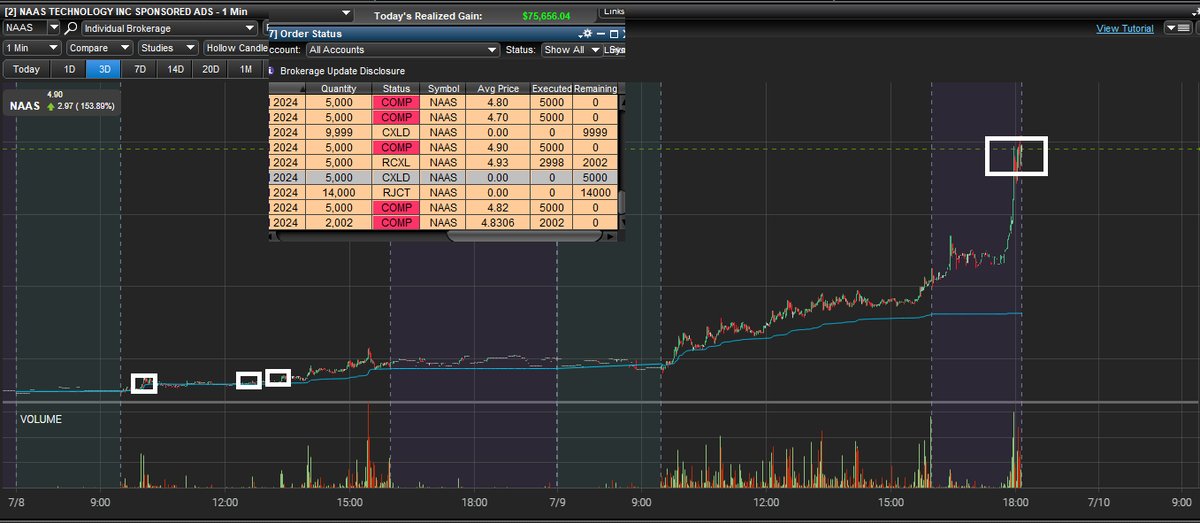The image size is (1200, 523).
Task: Switch to the 7D time range
Action: click(140, 69)
